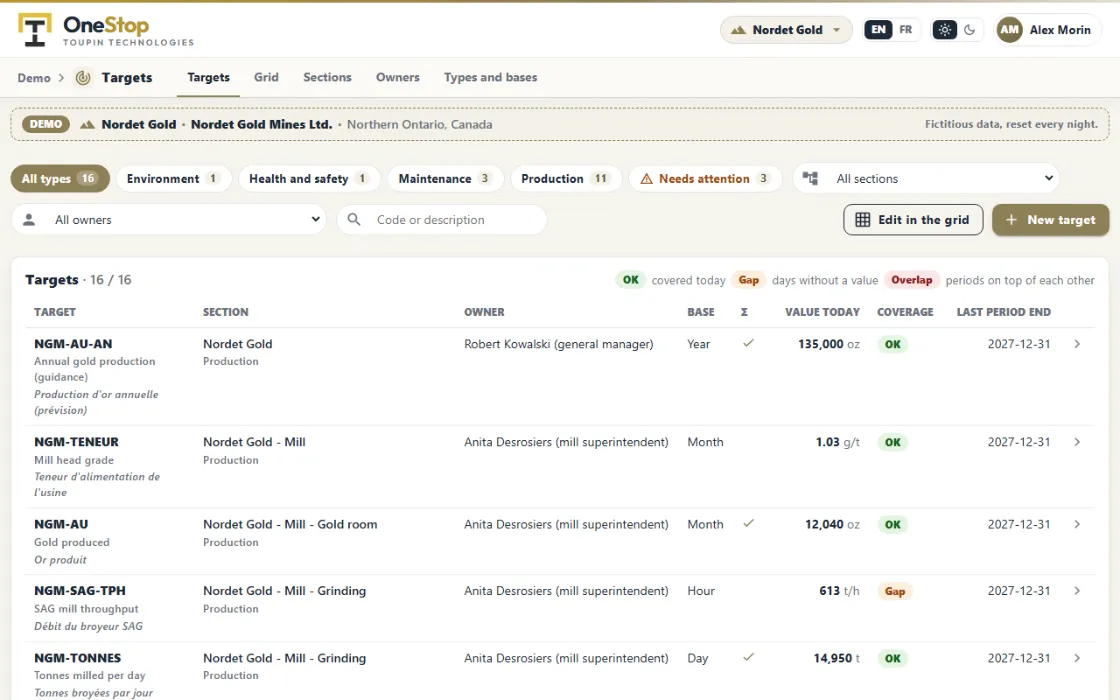Go to the Demo breadcrumb link

pyautogui.click(x=34, y=78)
